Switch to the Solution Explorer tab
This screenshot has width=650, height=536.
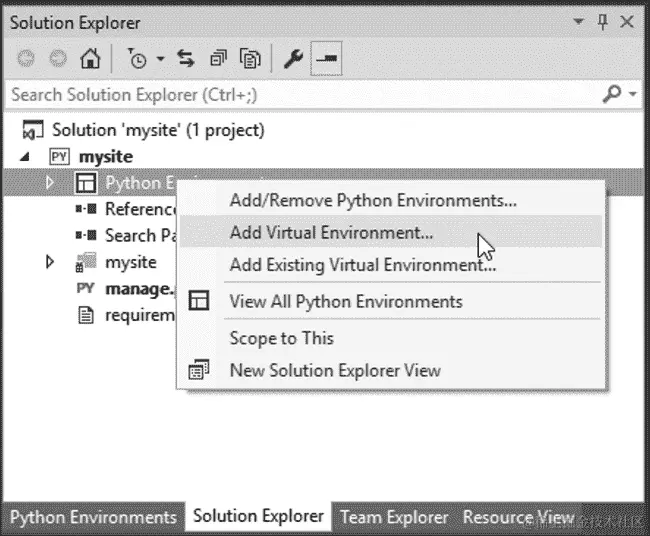click(x=258, y=517)
